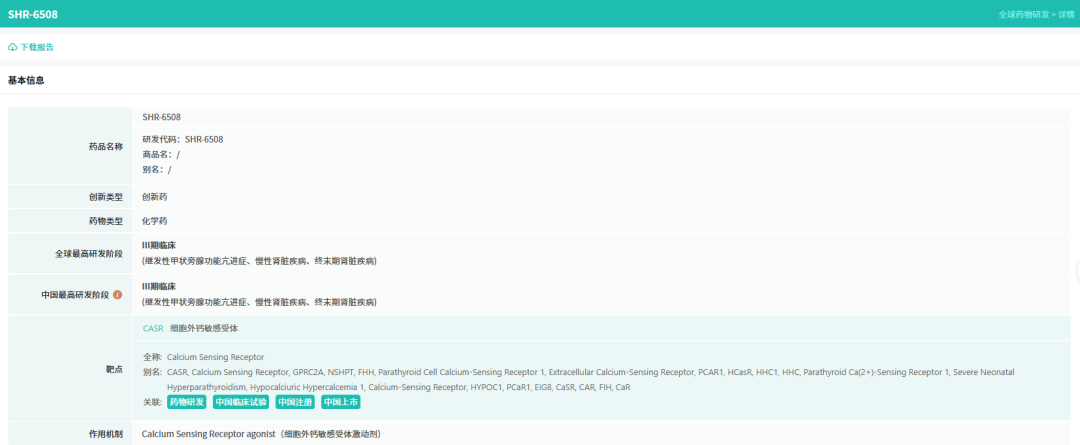Click the 靶点 row label
The image size is (1080, 445).
click(x=114, y=369)
